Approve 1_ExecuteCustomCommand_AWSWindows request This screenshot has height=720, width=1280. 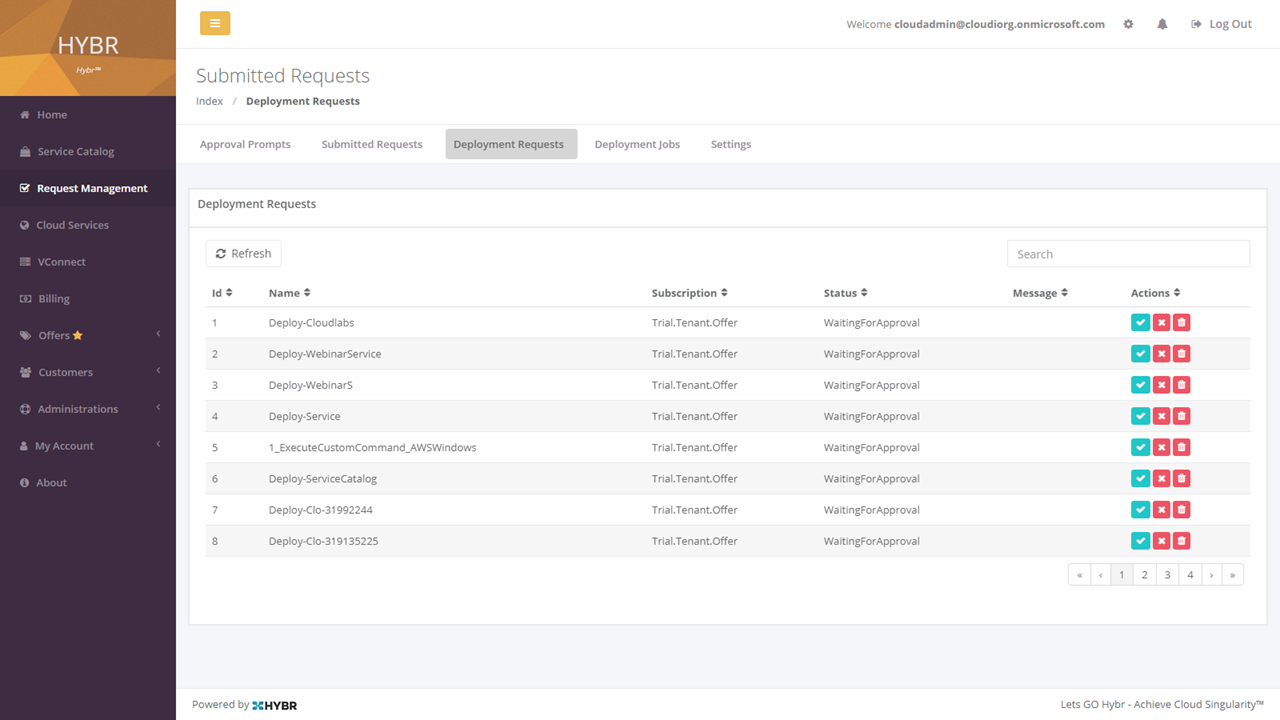coord(1140,447)
